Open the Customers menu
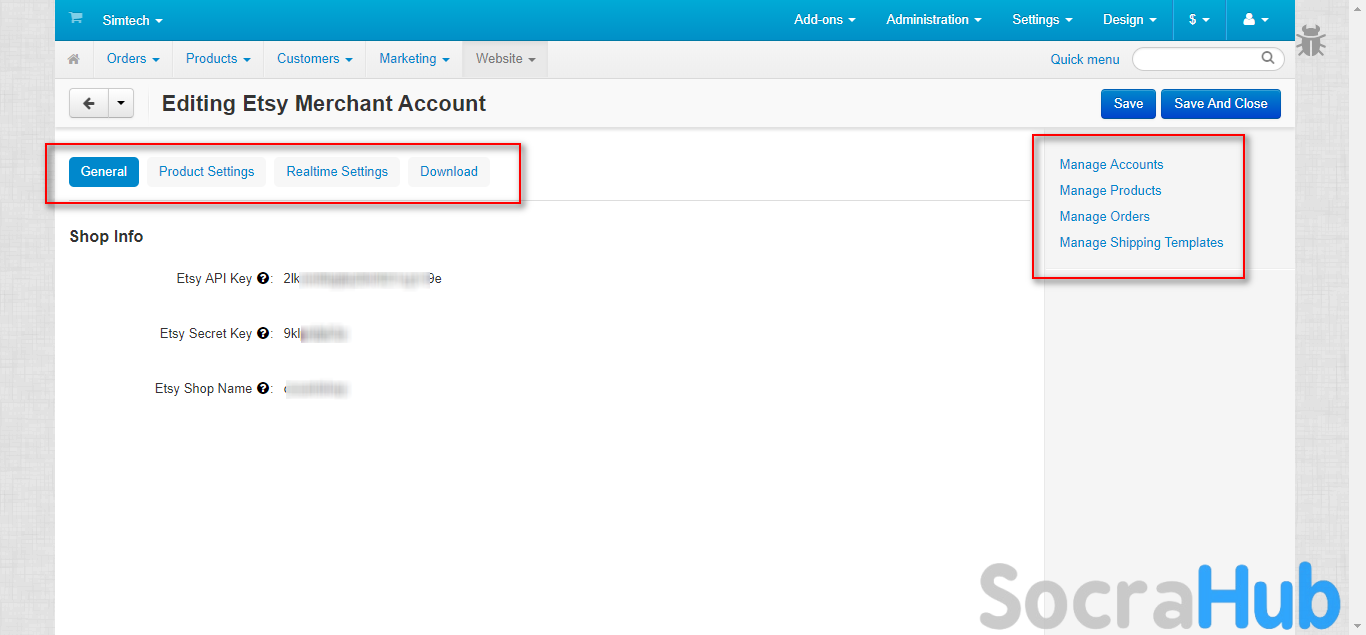 coord(314,59)
